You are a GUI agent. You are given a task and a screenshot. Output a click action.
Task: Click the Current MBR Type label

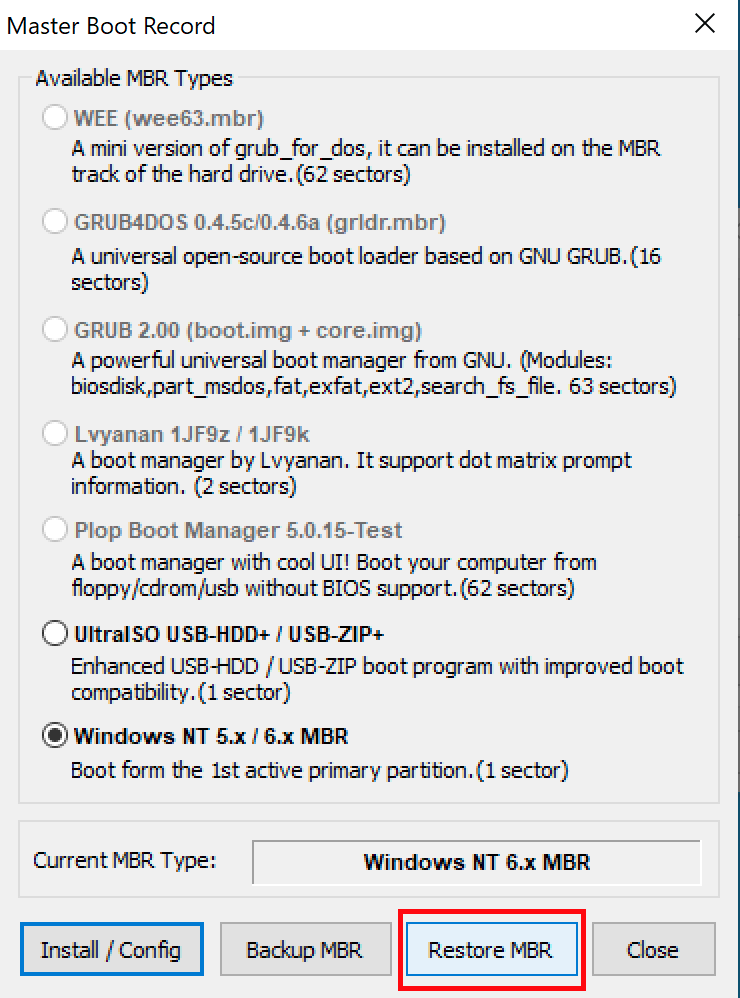[x=125, y=860]
